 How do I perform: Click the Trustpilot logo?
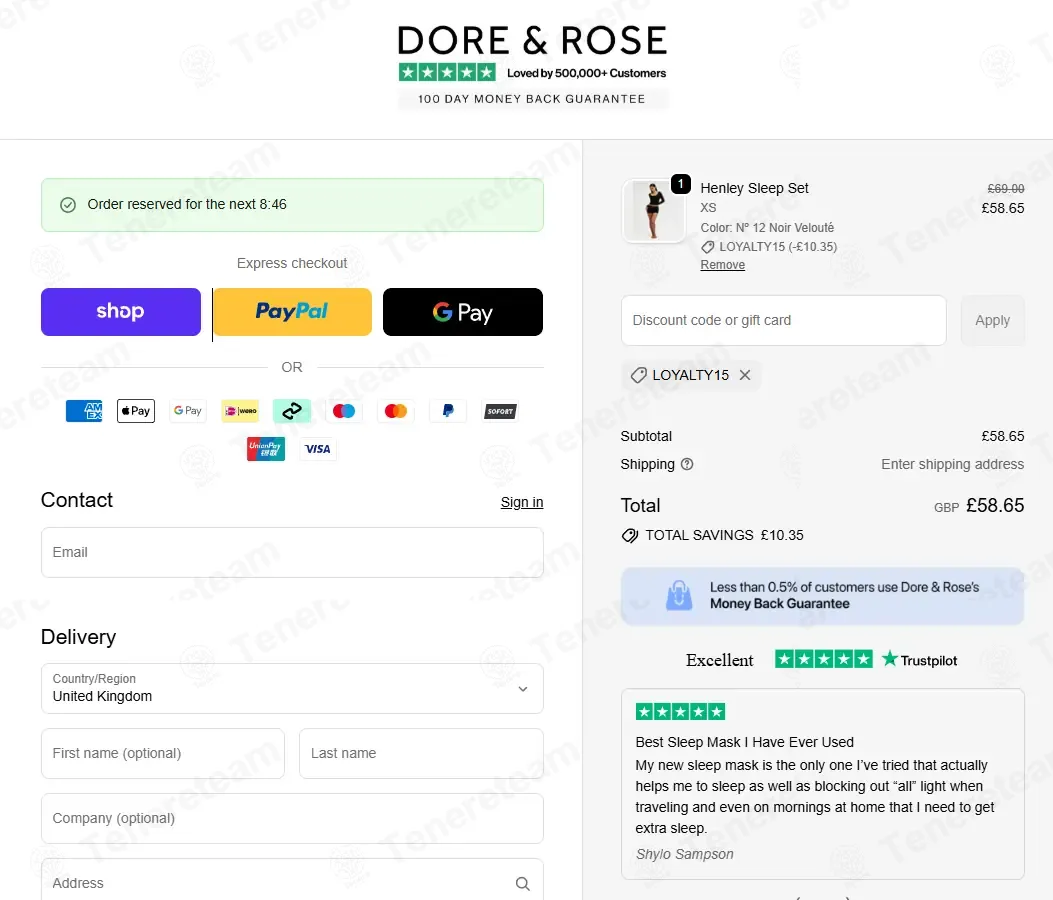(919, 660)
